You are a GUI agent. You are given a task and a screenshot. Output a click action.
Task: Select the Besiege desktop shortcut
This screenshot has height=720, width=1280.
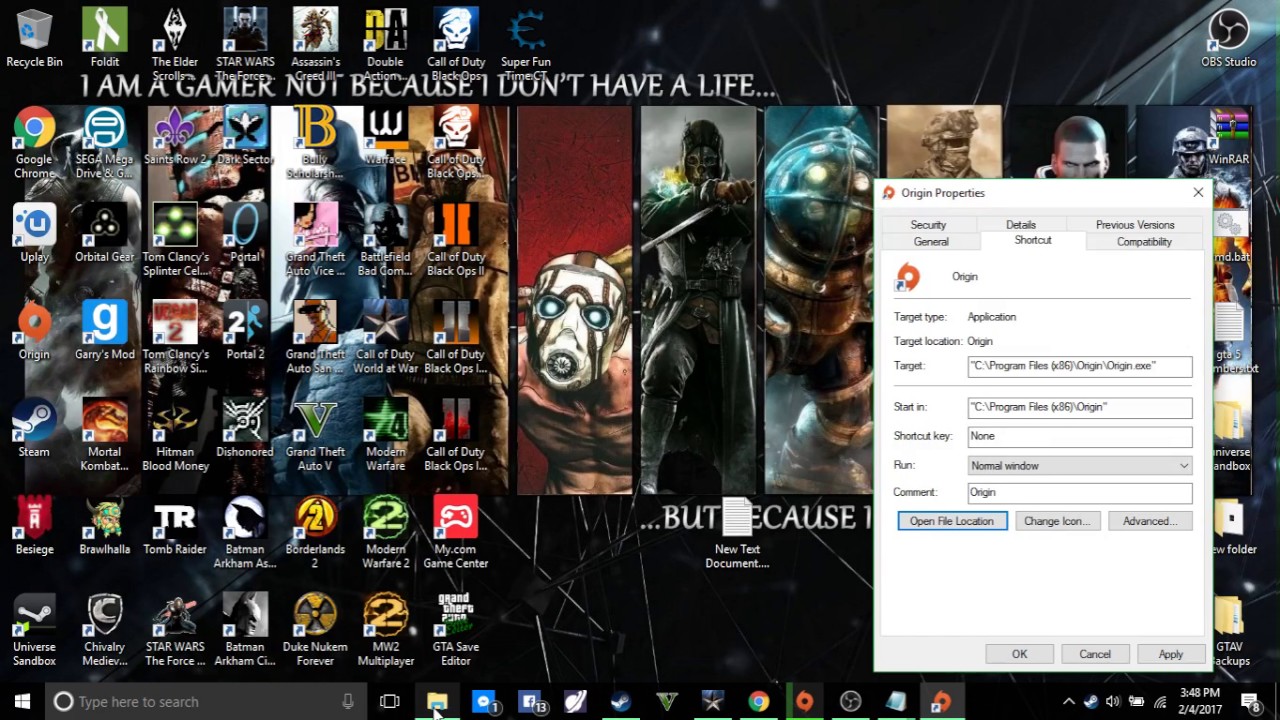click(x=34, y=527)
